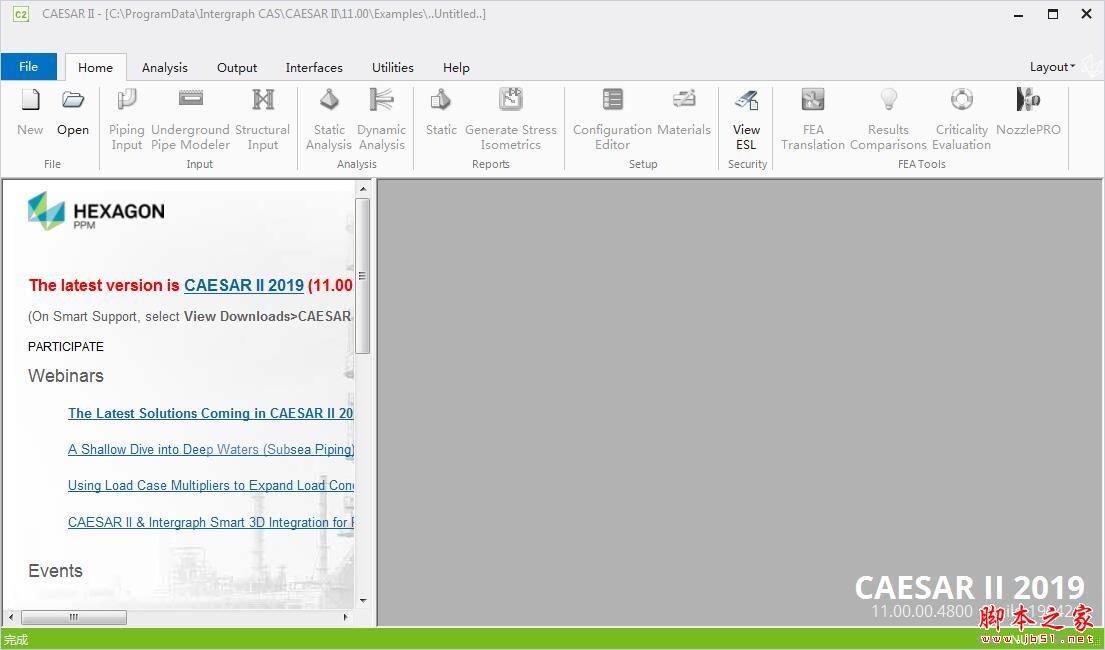Click news panel scroll right arrow
Viewport: 1105px width, 650px height.
345,618
